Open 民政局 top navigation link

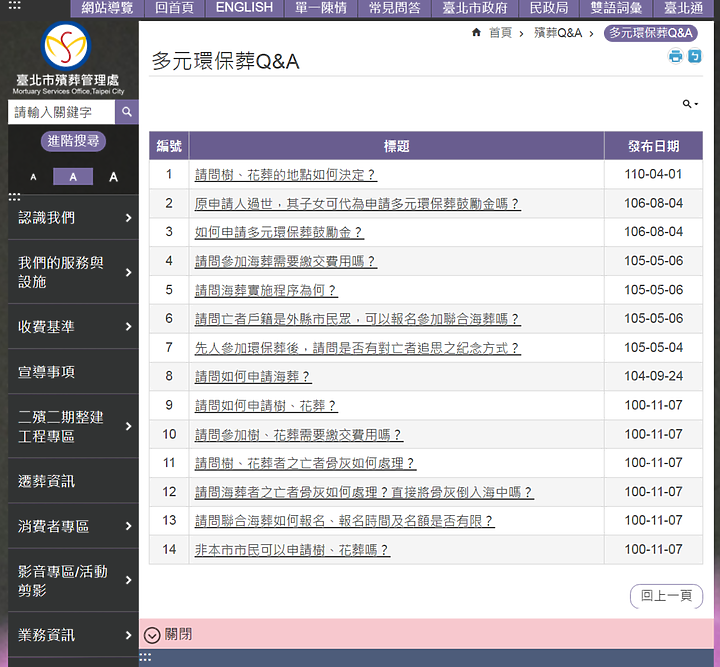click(549, 8)
